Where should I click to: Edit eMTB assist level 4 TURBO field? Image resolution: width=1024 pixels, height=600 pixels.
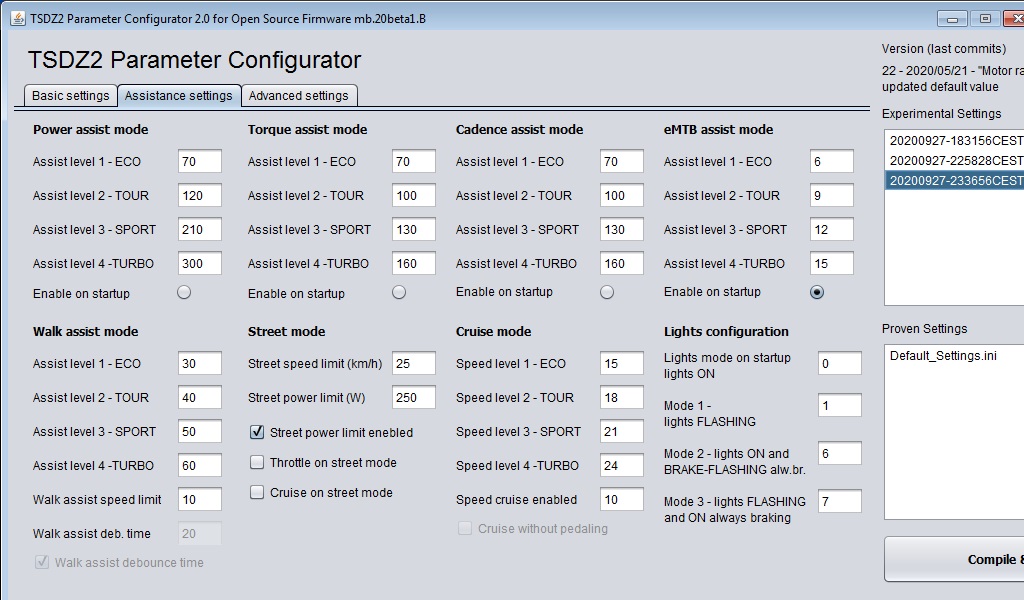832,263
